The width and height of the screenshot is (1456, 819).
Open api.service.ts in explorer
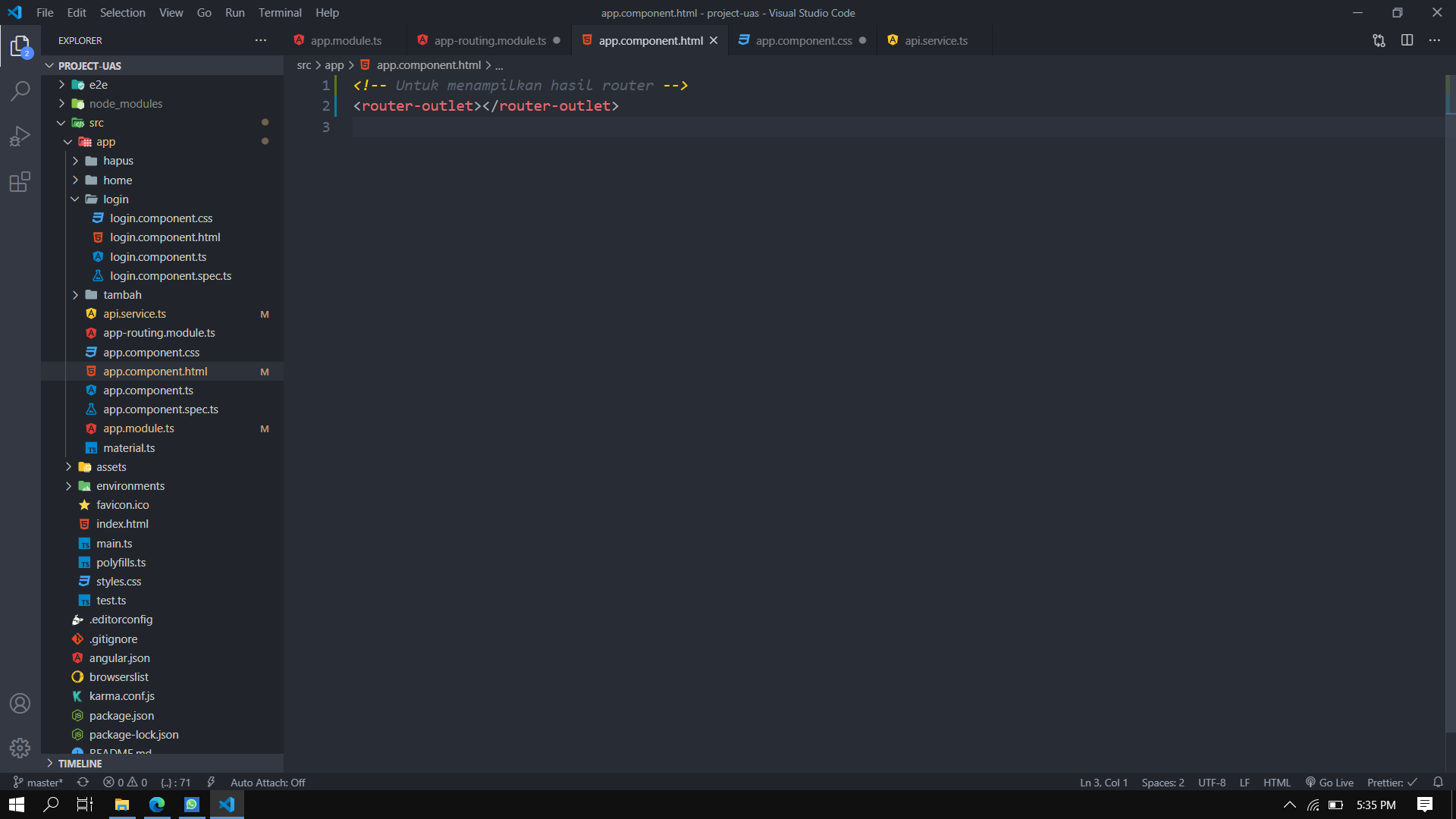[x=162, y=314]
